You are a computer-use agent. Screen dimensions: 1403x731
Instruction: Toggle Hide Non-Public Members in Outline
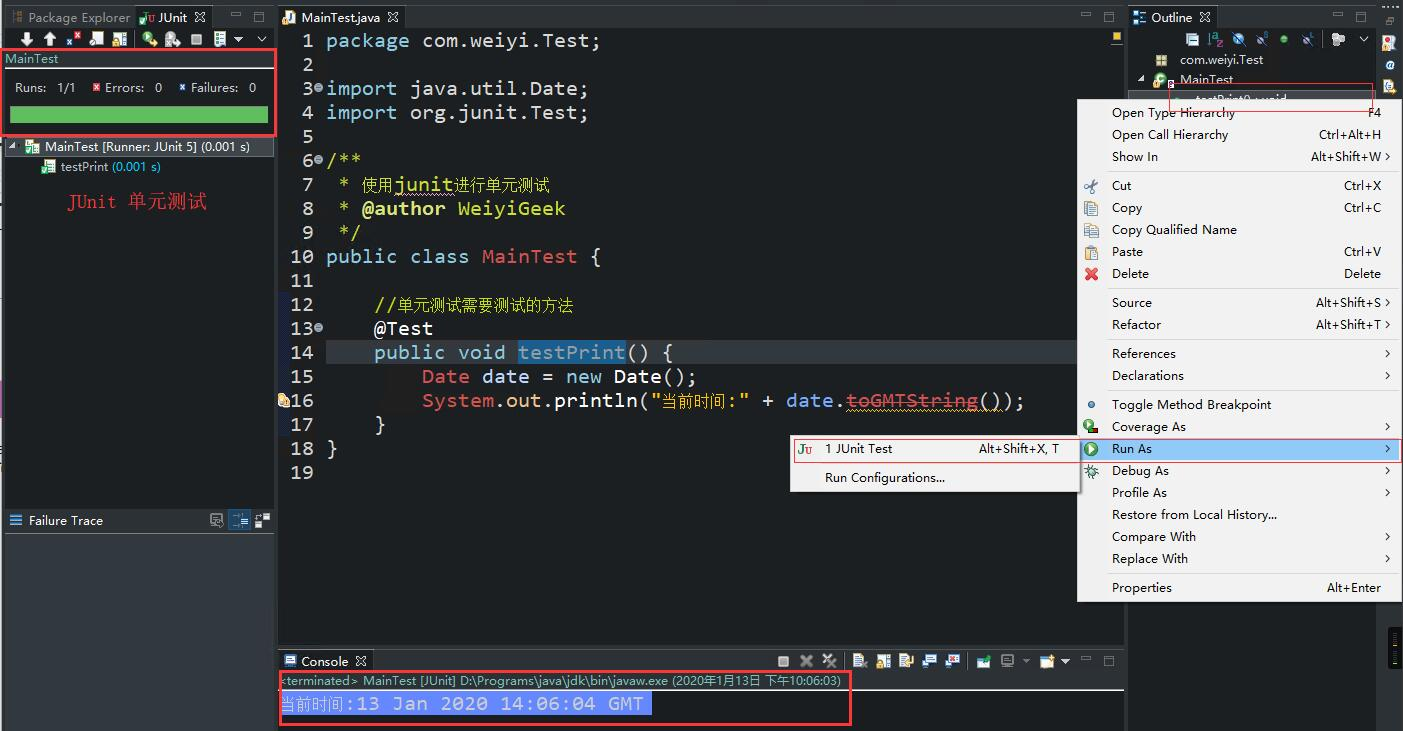click(x=1284, y=39)
